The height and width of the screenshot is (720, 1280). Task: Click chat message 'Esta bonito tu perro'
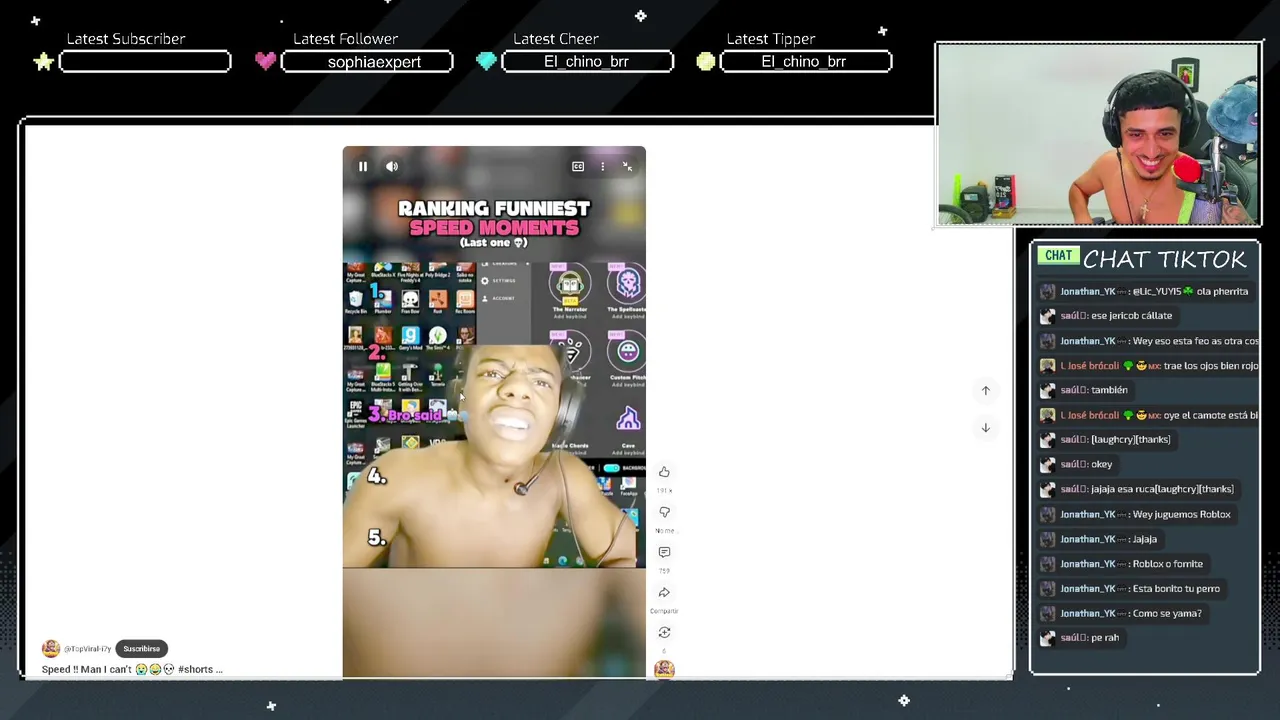(1176, 589)
